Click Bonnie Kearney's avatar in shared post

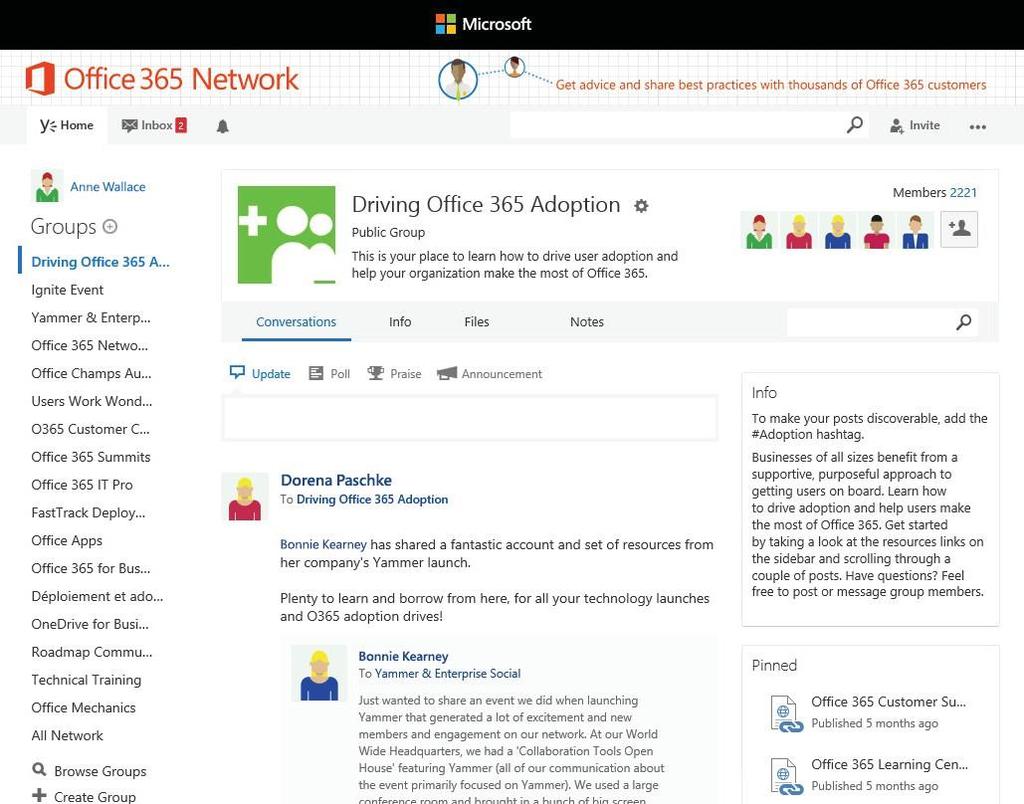[x=319, y=673]
